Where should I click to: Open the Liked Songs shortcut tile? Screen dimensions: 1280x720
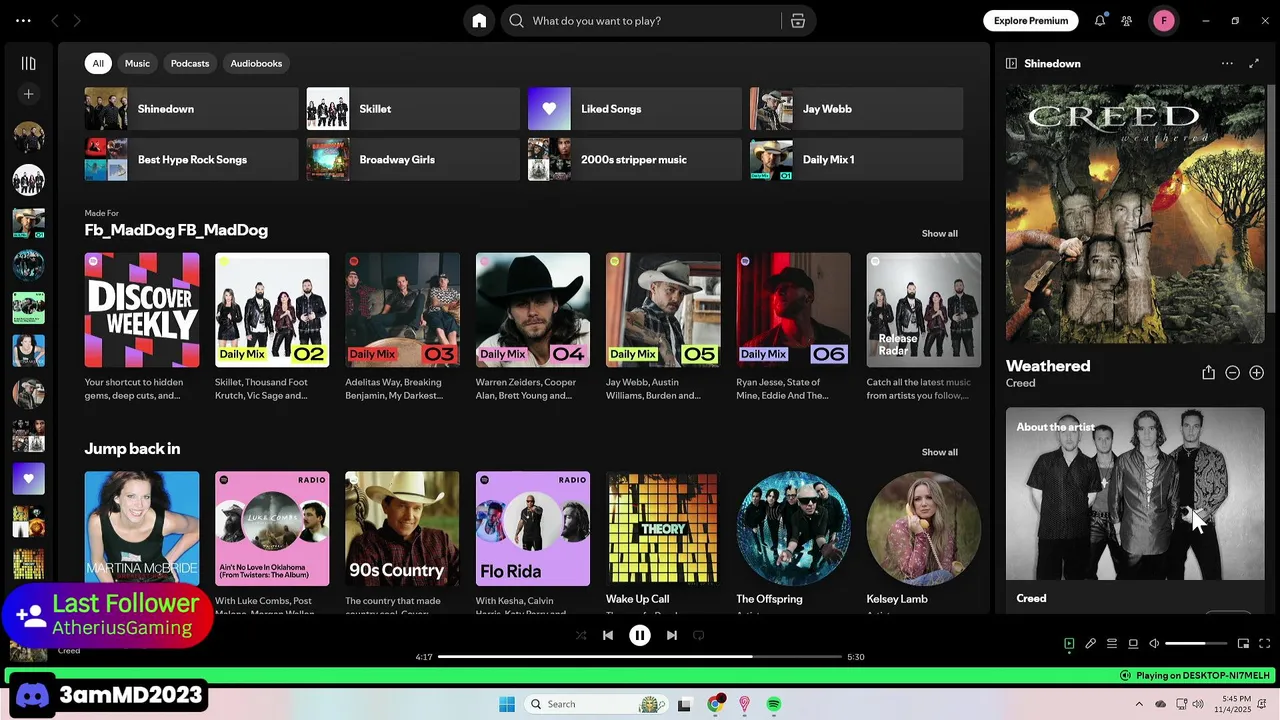635,109
